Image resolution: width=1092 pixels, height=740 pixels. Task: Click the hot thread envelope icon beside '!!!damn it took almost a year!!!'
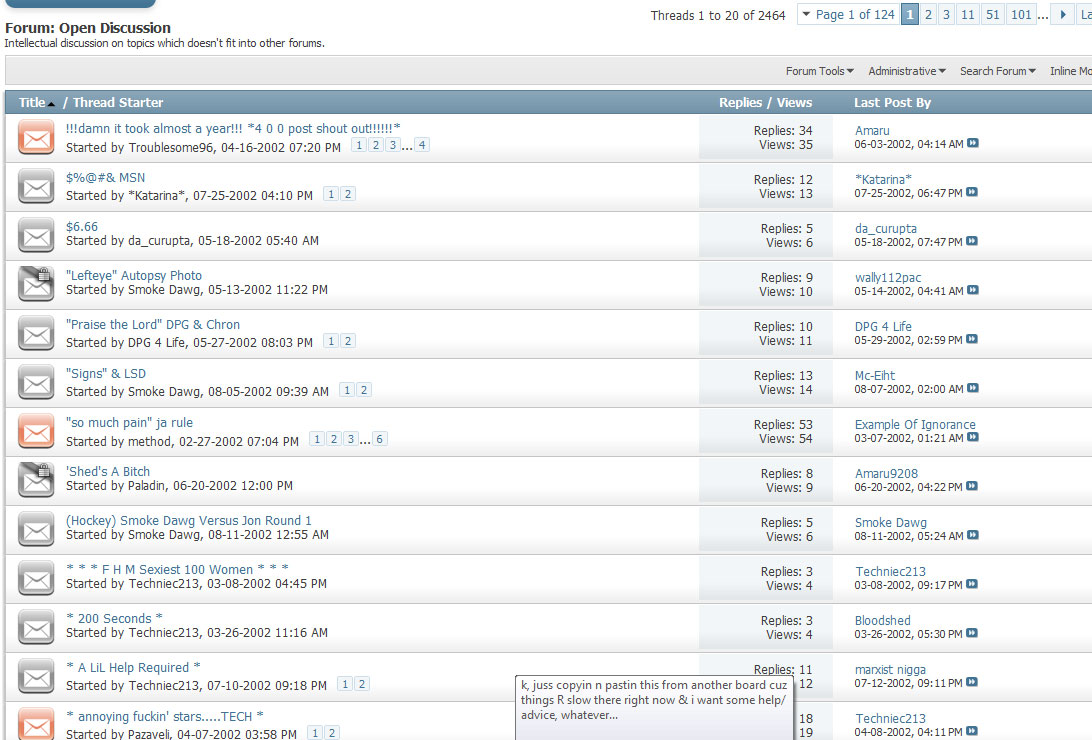pyautogui.click(x=36, y=137)
